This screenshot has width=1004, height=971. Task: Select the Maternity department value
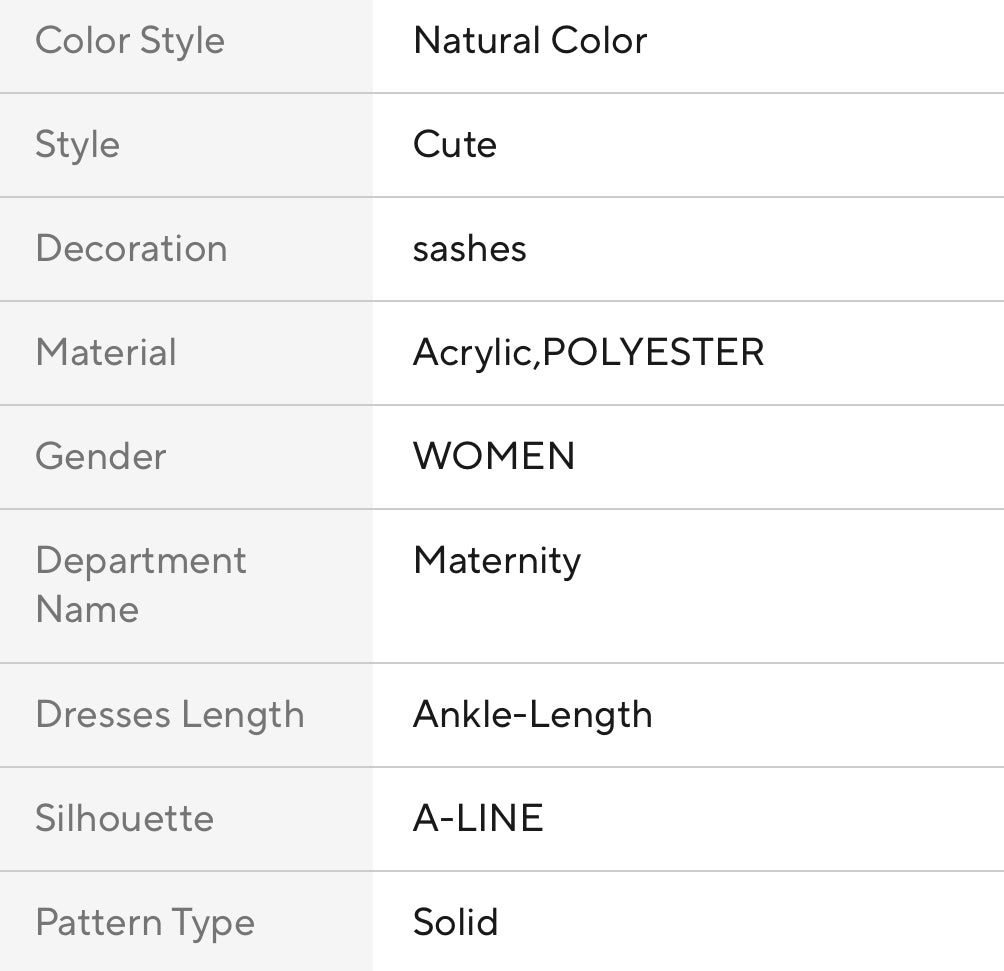[x=496, y=561]
